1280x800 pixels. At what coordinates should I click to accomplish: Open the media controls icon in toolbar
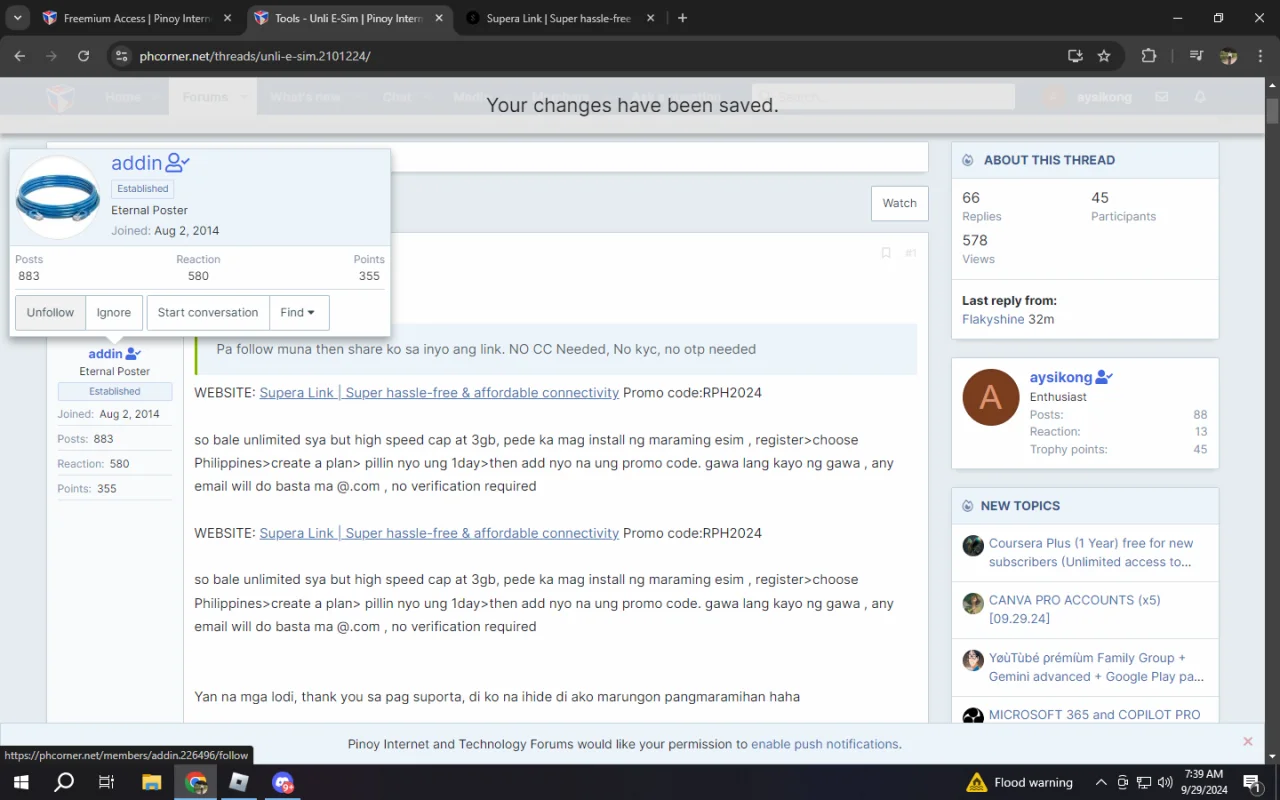1196,56
